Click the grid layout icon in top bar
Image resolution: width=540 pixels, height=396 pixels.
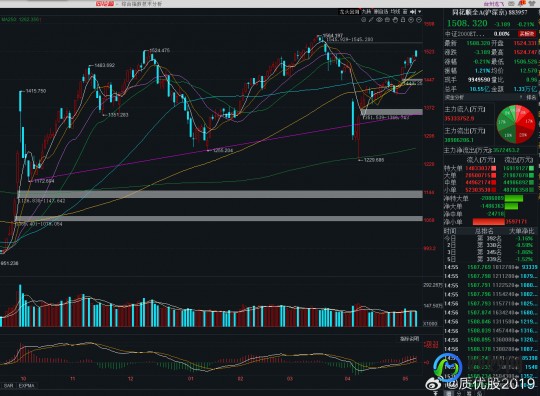[x=405, y=12]
